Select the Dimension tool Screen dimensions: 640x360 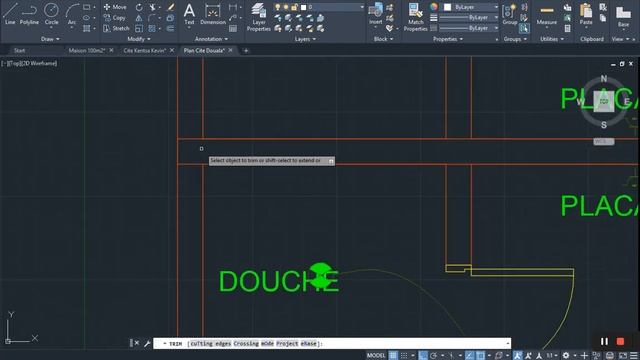tap(213, 14)
